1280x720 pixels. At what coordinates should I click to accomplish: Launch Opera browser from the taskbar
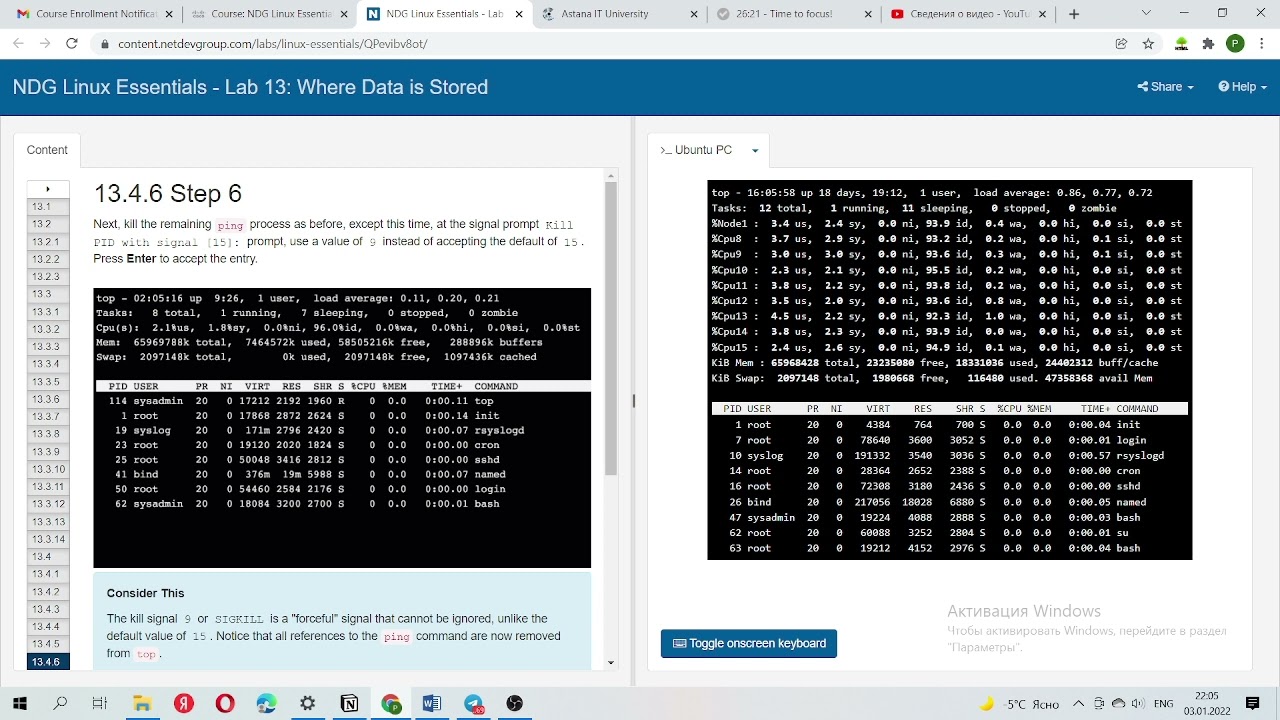tap(225, 703)
